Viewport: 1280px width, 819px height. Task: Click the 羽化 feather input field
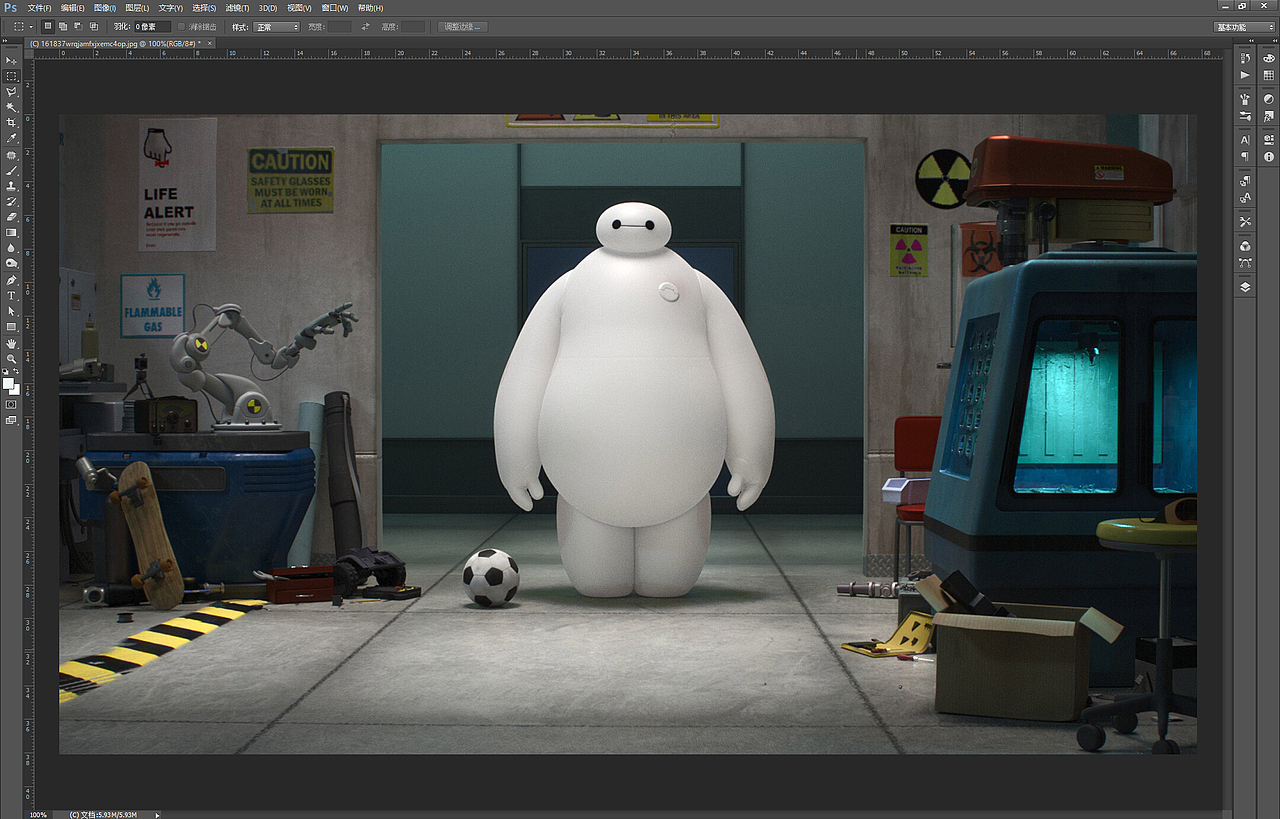(x=153, y=27)
